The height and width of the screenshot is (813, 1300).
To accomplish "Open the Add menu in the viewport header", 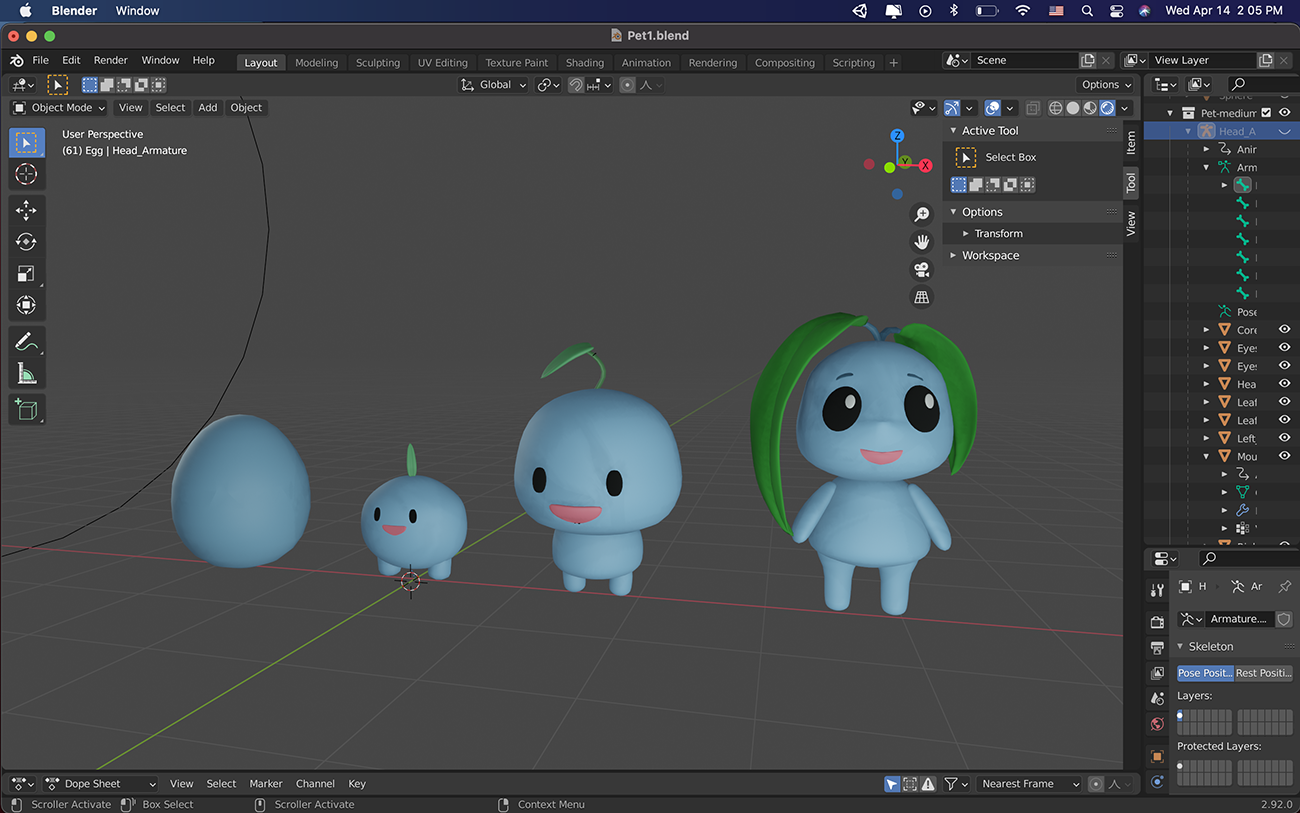I will click(x=208, y=108).
